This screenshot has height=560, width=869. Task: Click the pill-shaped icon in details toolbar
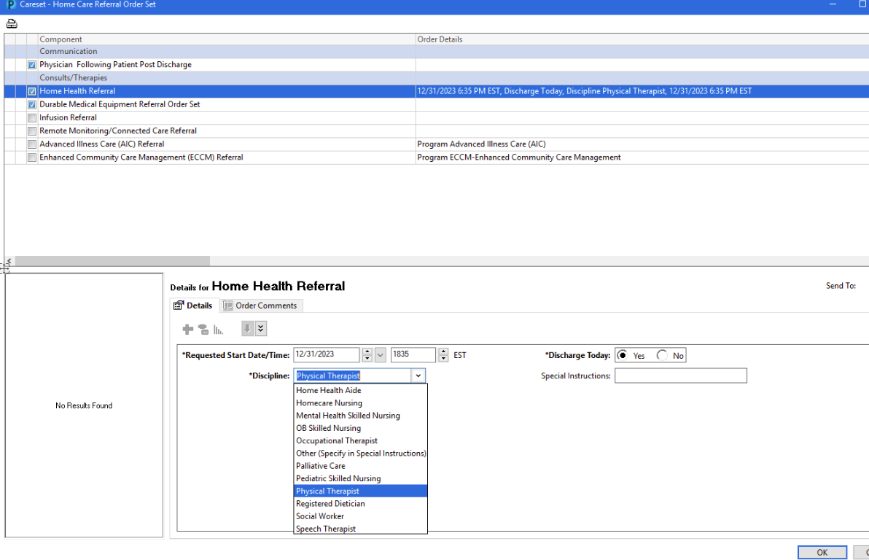[203, 329]
